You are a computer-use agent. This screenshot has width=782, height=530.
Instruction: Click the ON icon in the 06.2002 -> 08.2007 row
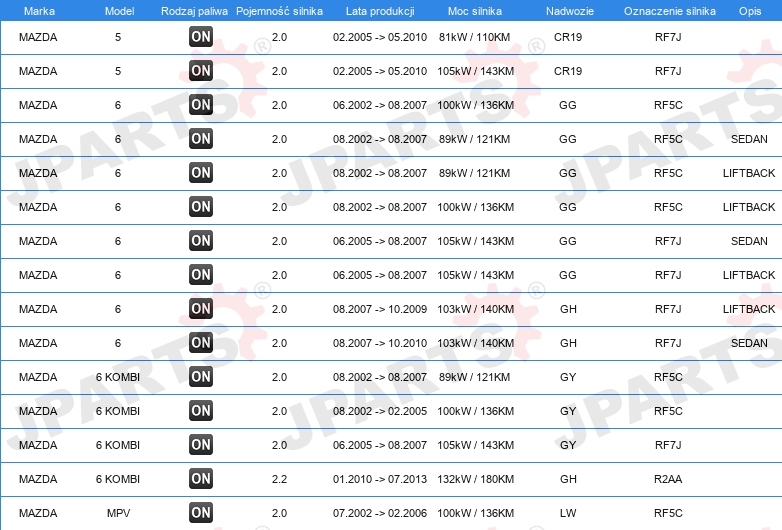(x=201, y=105)
